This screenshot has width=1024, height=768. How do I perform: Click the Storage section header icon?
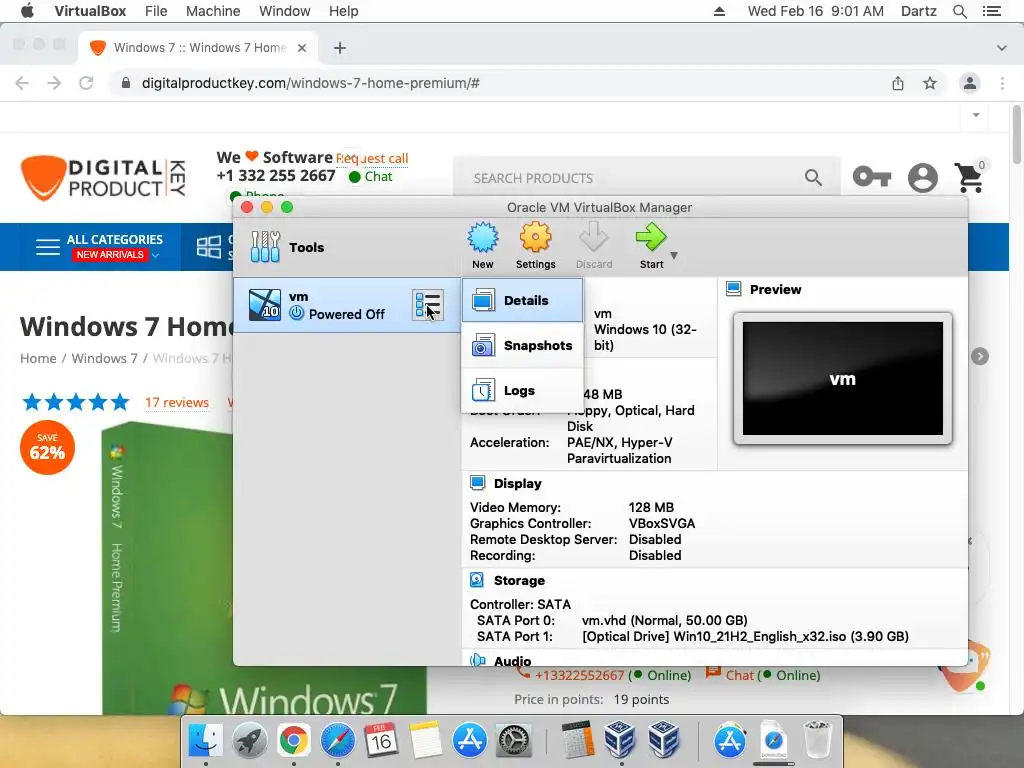pyautogui.click(x=477, y=580)
